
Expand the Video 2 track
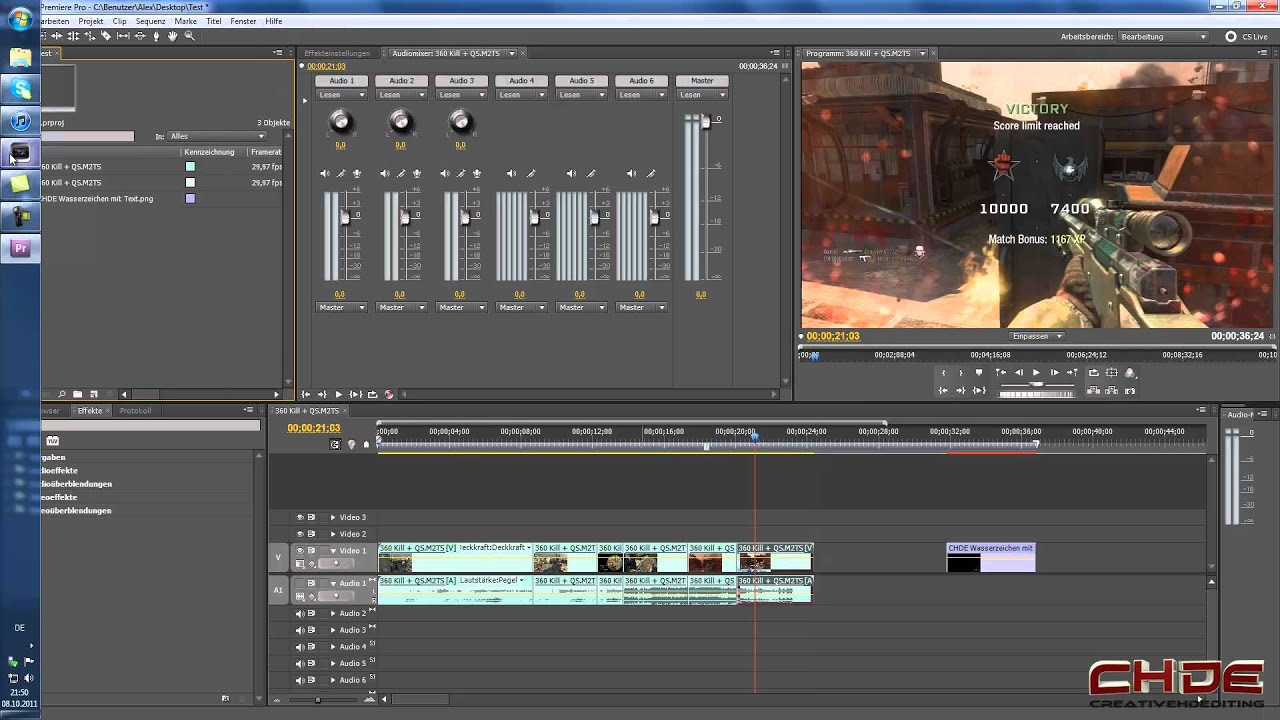coord(333,534)
